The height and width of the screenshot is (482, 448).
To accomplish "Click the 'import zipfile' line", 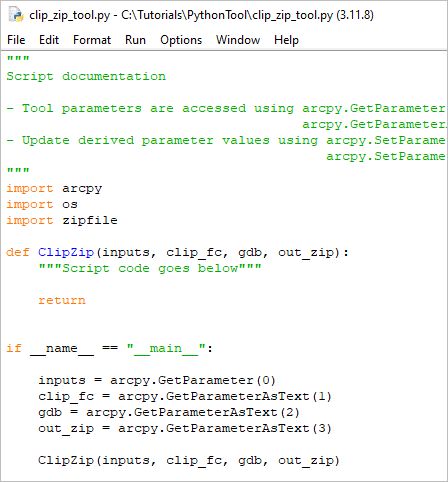I will pos(62,220).
